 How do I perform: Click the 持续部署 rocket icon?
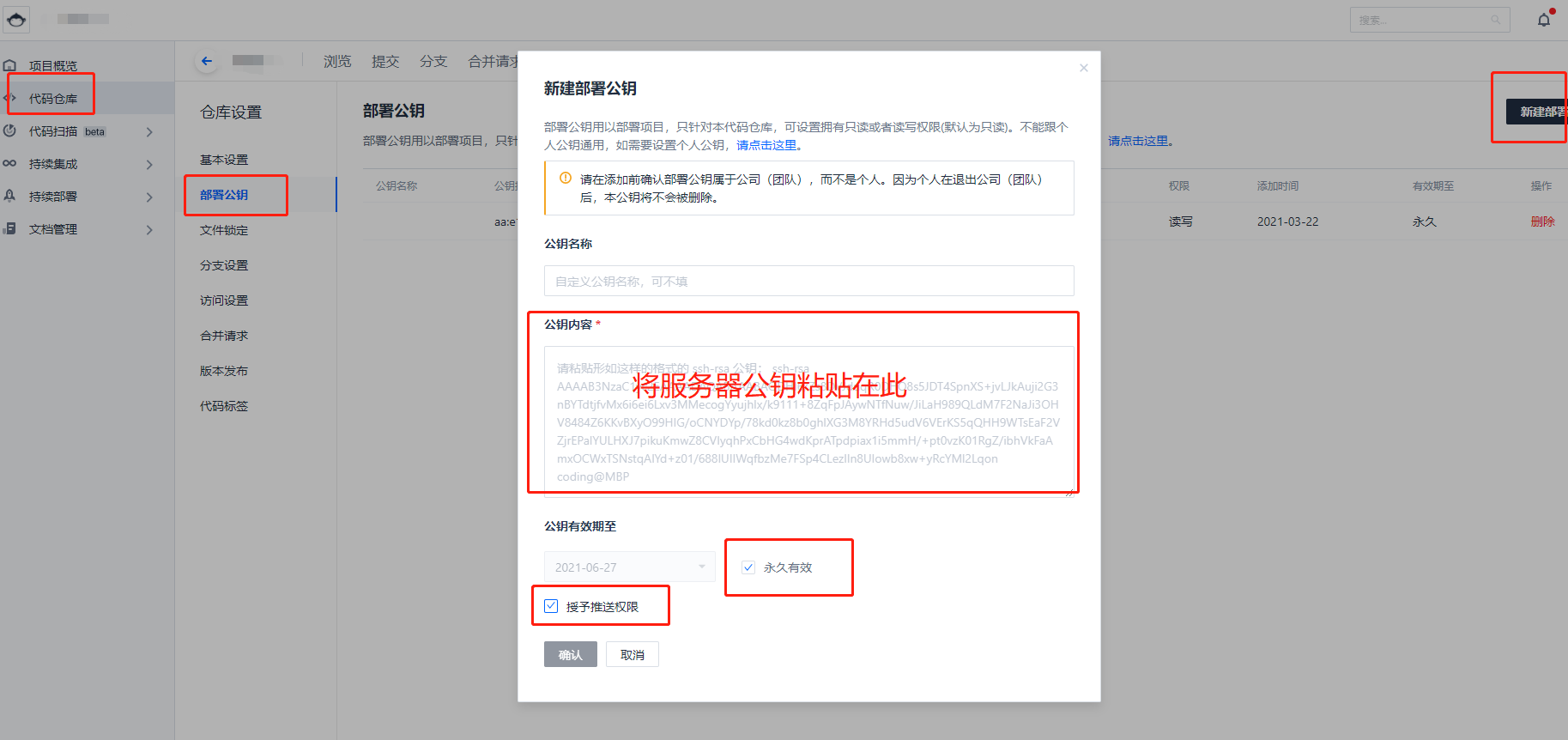coord(10,197)
